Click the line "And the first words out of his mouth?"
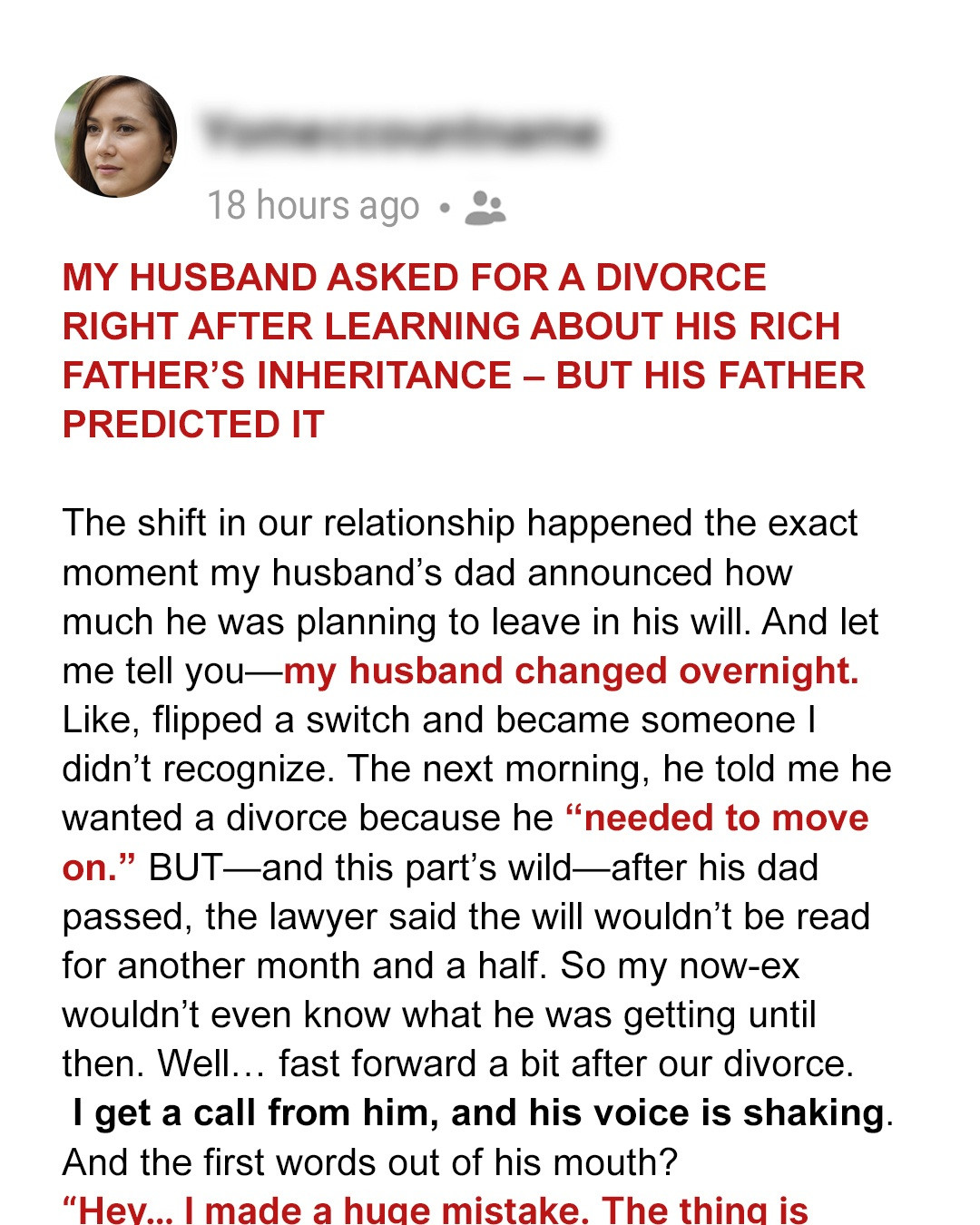The width and height of the screenshot is (980, 1225). (369, 1161)
